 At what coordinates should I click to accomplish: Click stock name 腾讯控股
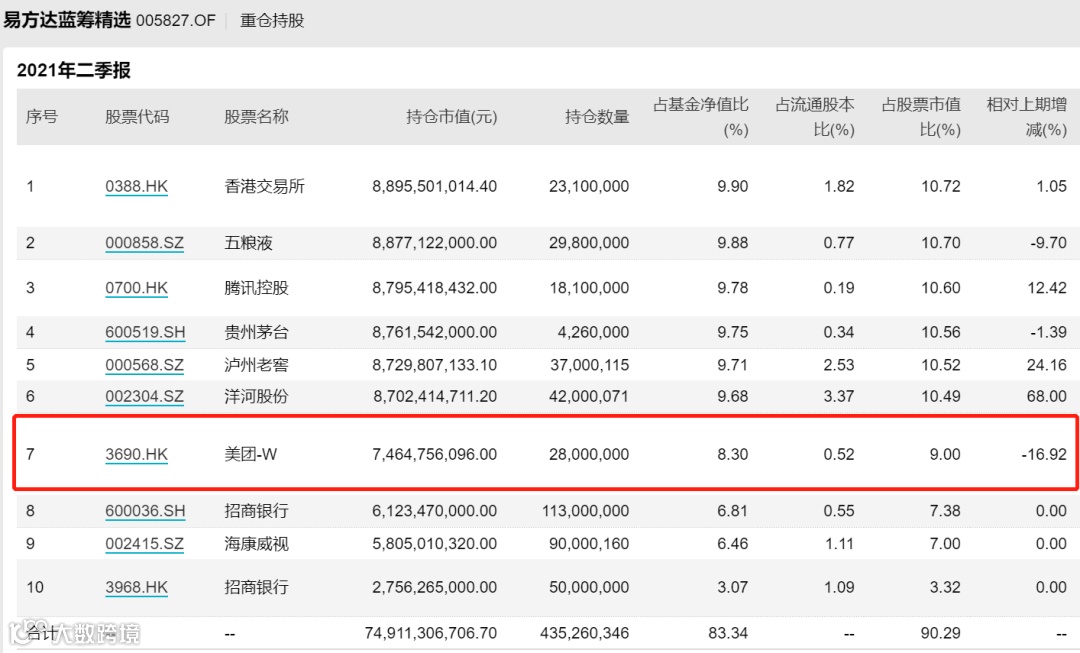256,287
